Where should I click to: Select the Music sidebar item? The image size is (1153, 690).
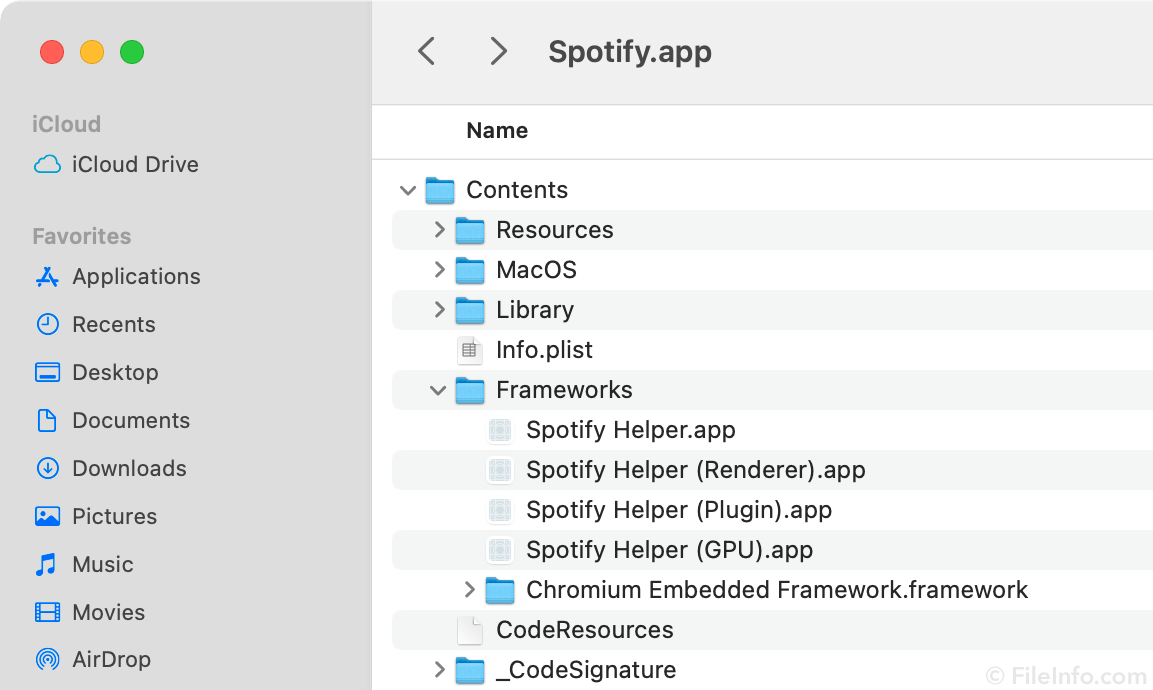tap(102, 564)
